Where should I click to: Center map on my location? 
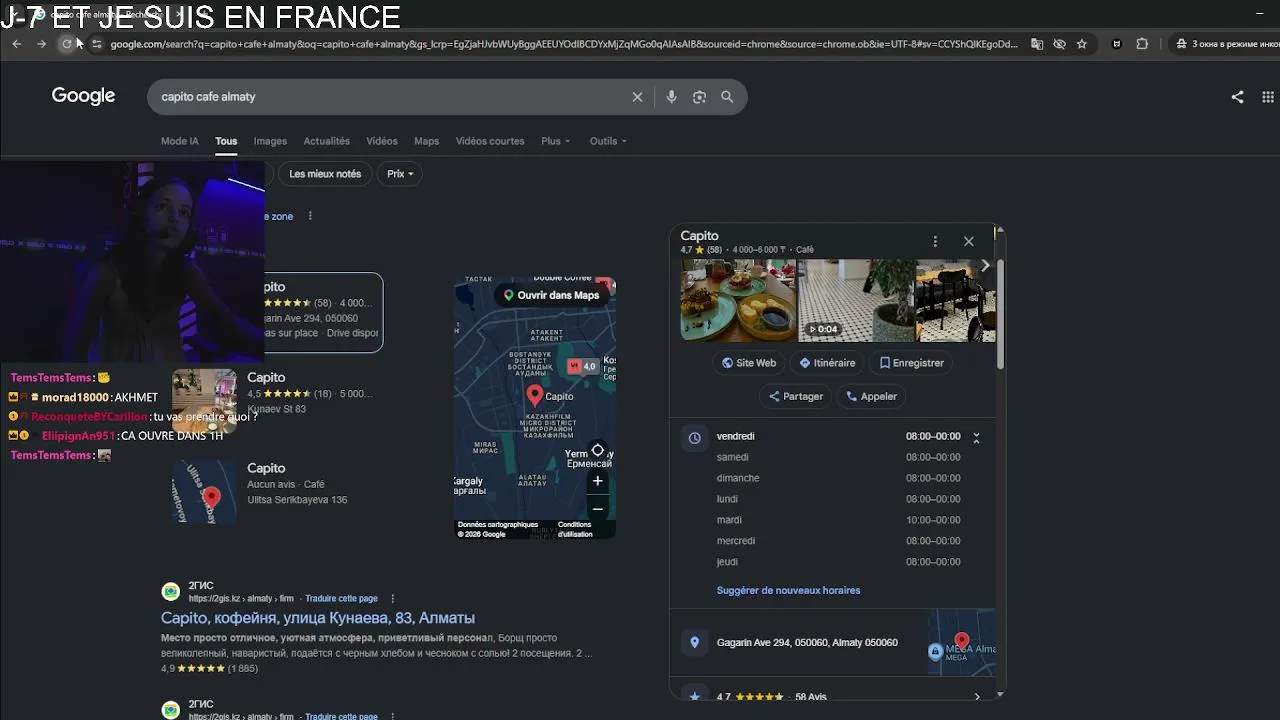click(x=597, y=450)
